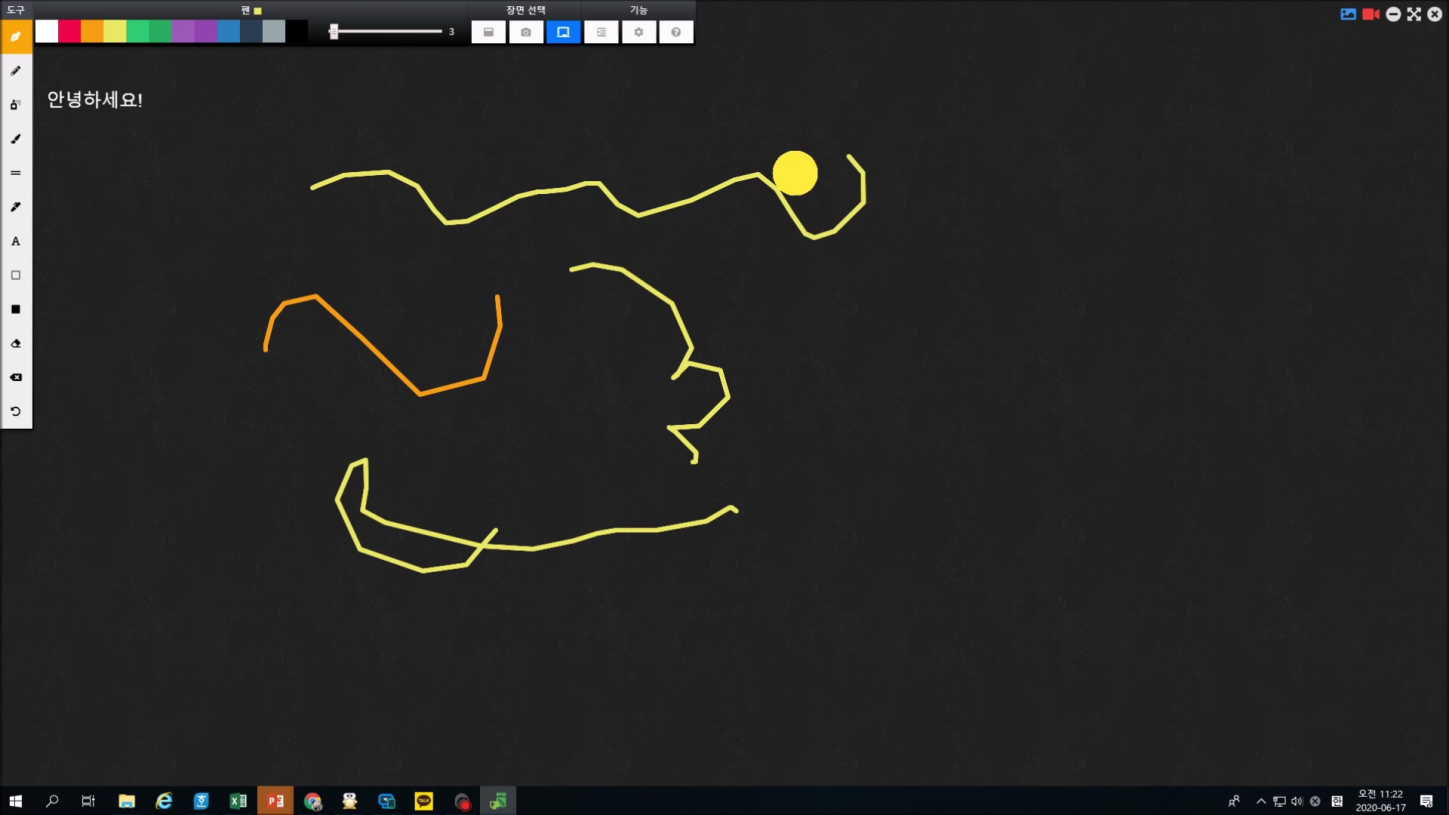Expand hidden system tray icons chevron
Screen dimensions: 1449x815
pos(1261,801)
